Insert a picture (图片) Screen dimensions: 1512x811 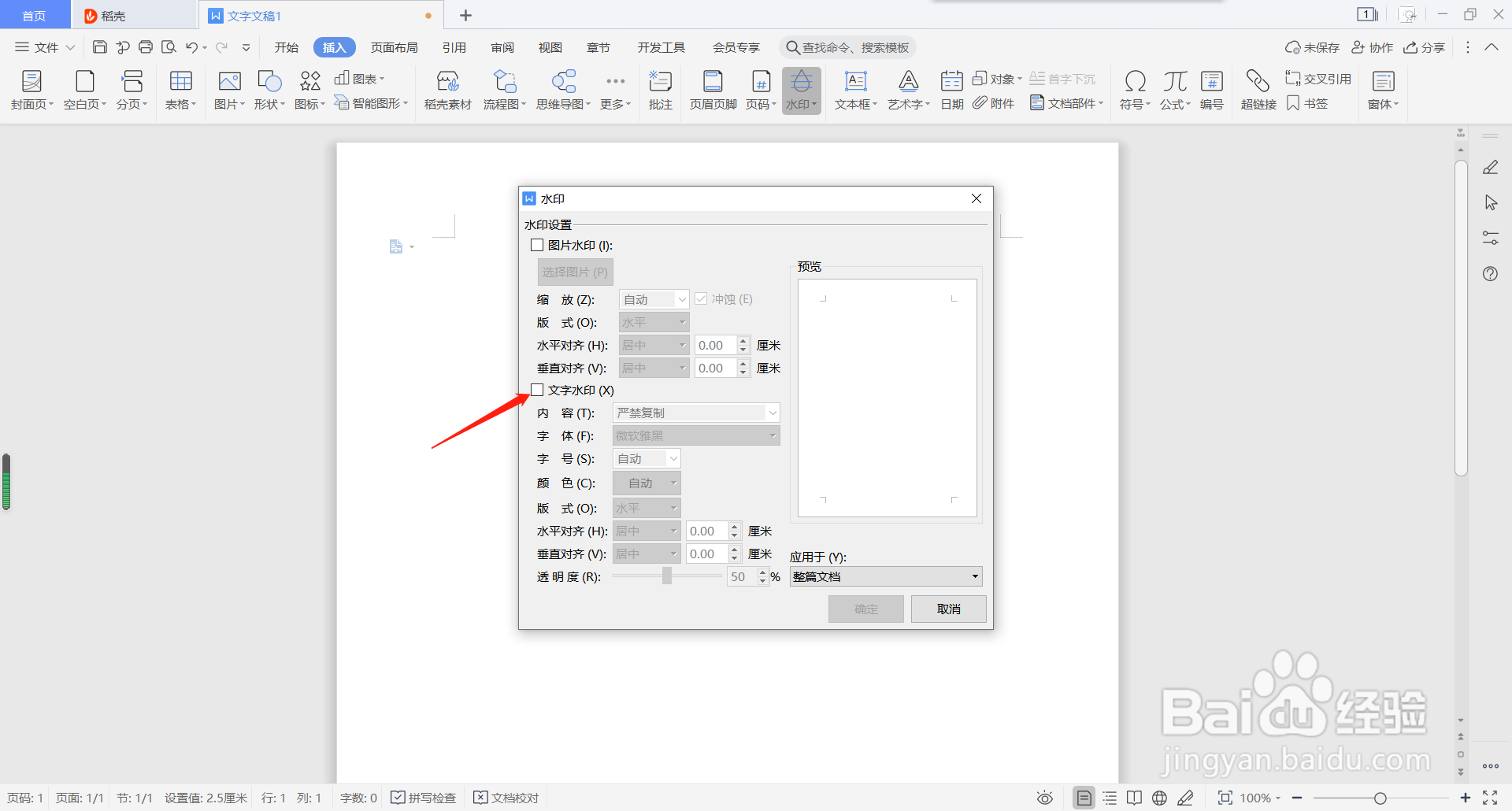pyautogui.click(x=229, y=91)
